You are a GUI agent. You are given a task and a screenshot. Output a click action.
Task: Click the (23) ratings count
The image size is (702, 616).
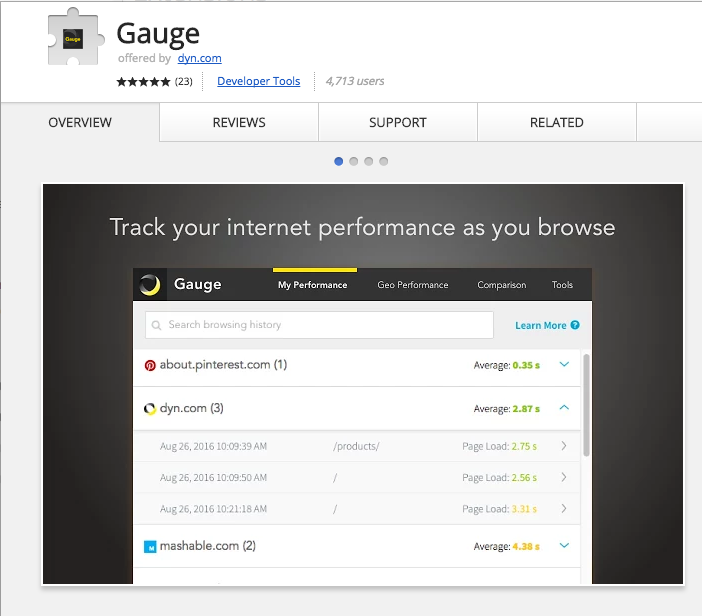tap(184, 81)
